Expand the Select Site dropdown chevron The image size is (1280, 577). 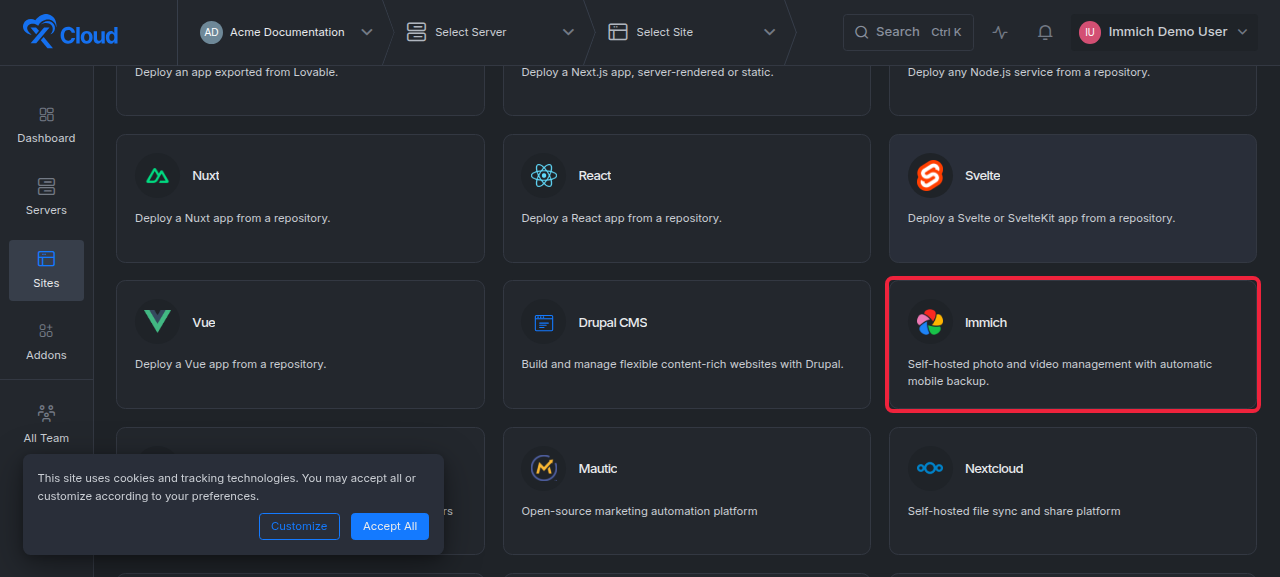click(x=769, y=32)
